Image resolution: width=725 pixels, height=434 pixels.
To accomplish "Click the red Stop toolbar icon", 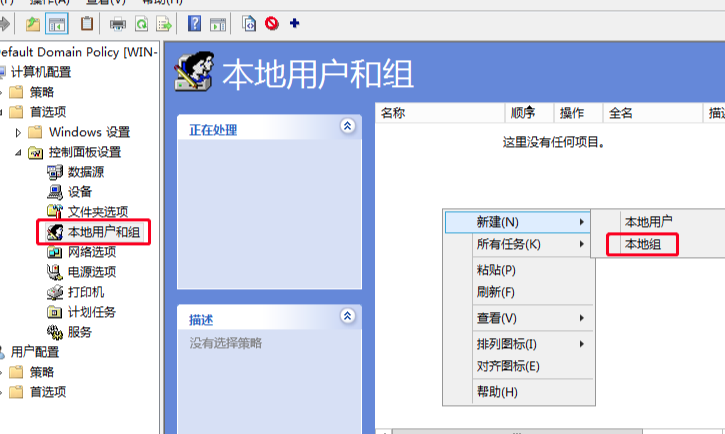I will [272, 23].
